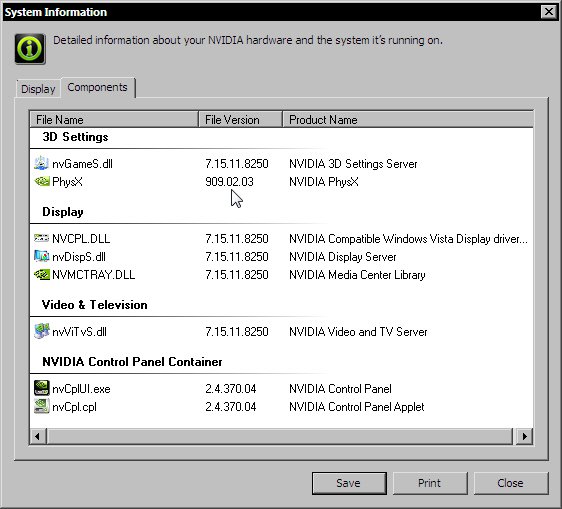This screenshot has height=509, width=562.
Task: Click NVIDIA Display Server product name
Action: pos(343,257)
